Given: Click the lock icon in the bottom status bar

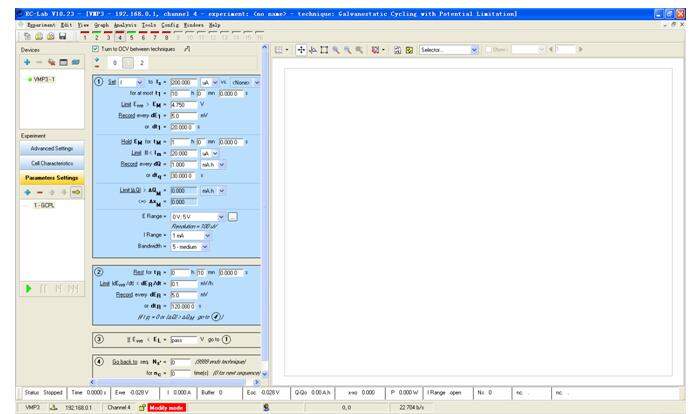Looking at the screenshot, I should [142, 407].
